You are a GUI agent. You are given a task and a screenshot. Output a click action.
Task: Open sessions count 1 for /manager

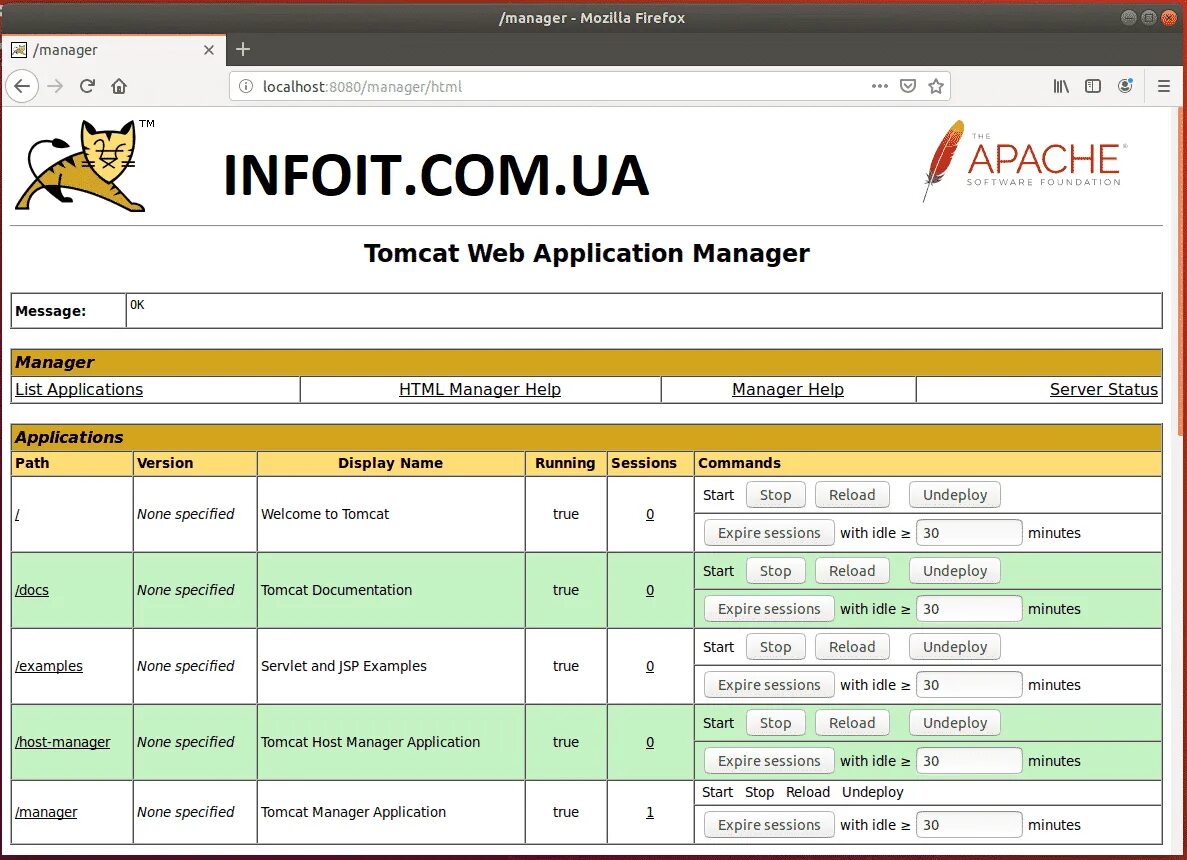point(650,812)
